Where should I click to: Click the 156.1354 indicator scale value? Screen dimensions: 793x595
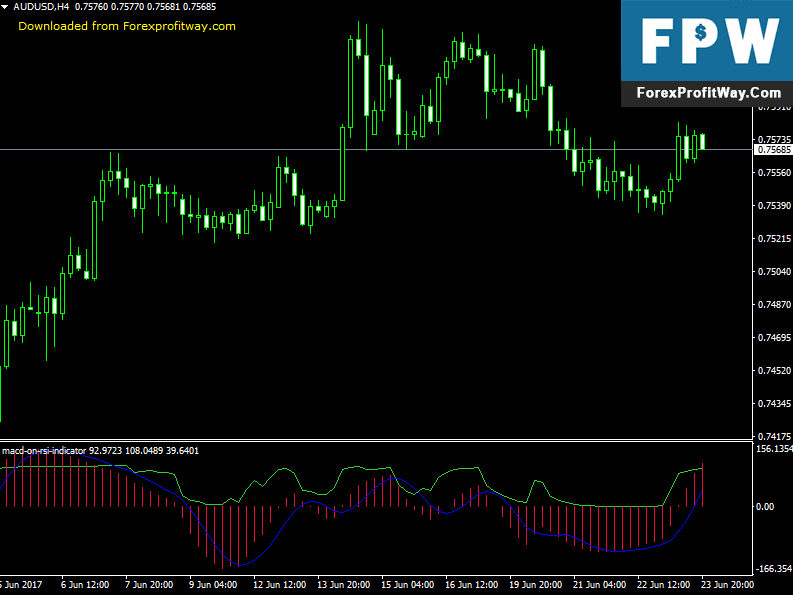(774, 449)
